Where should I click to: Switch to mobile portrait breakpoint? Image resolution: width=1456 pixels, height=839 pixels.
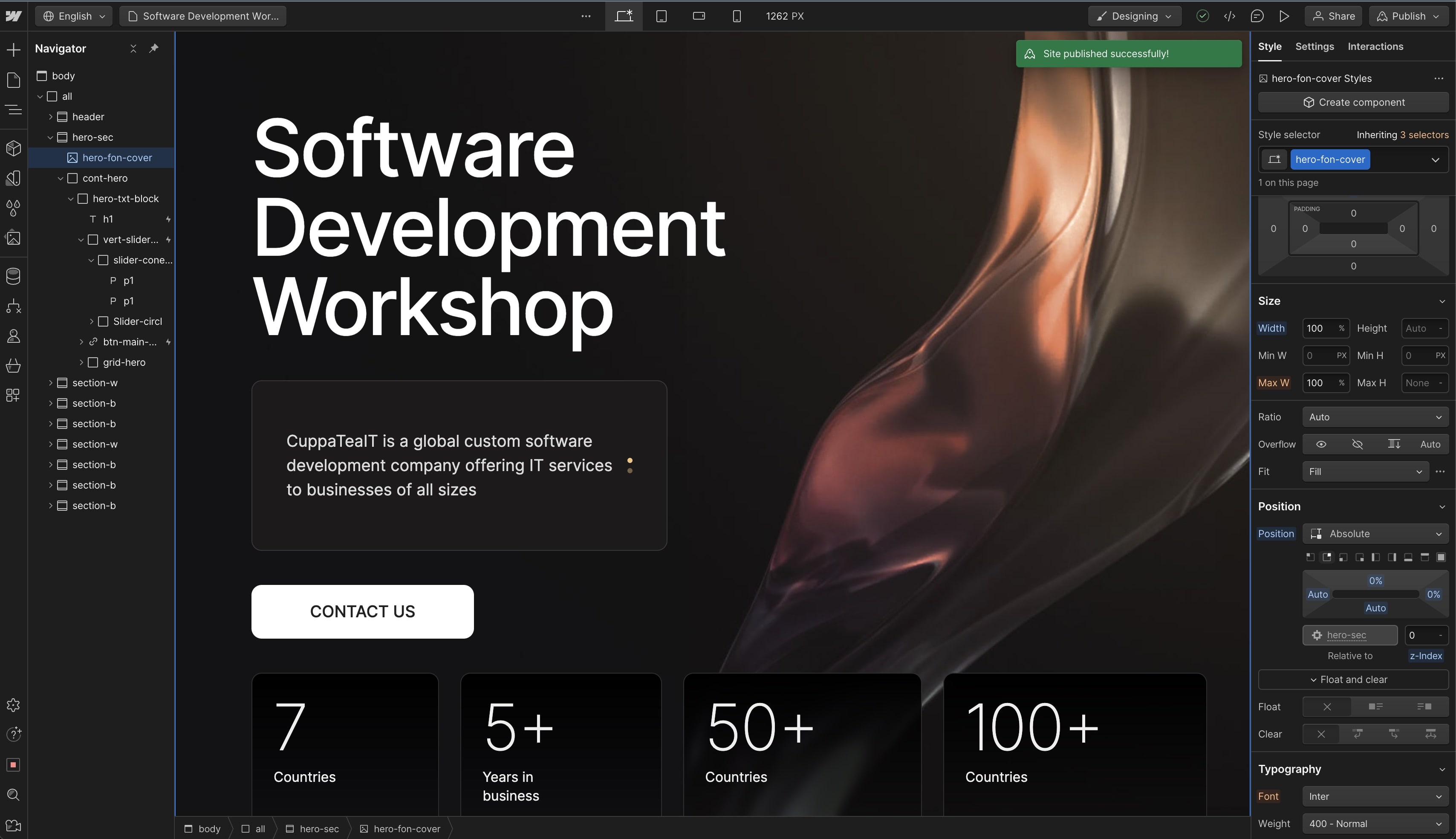[736, 16]
